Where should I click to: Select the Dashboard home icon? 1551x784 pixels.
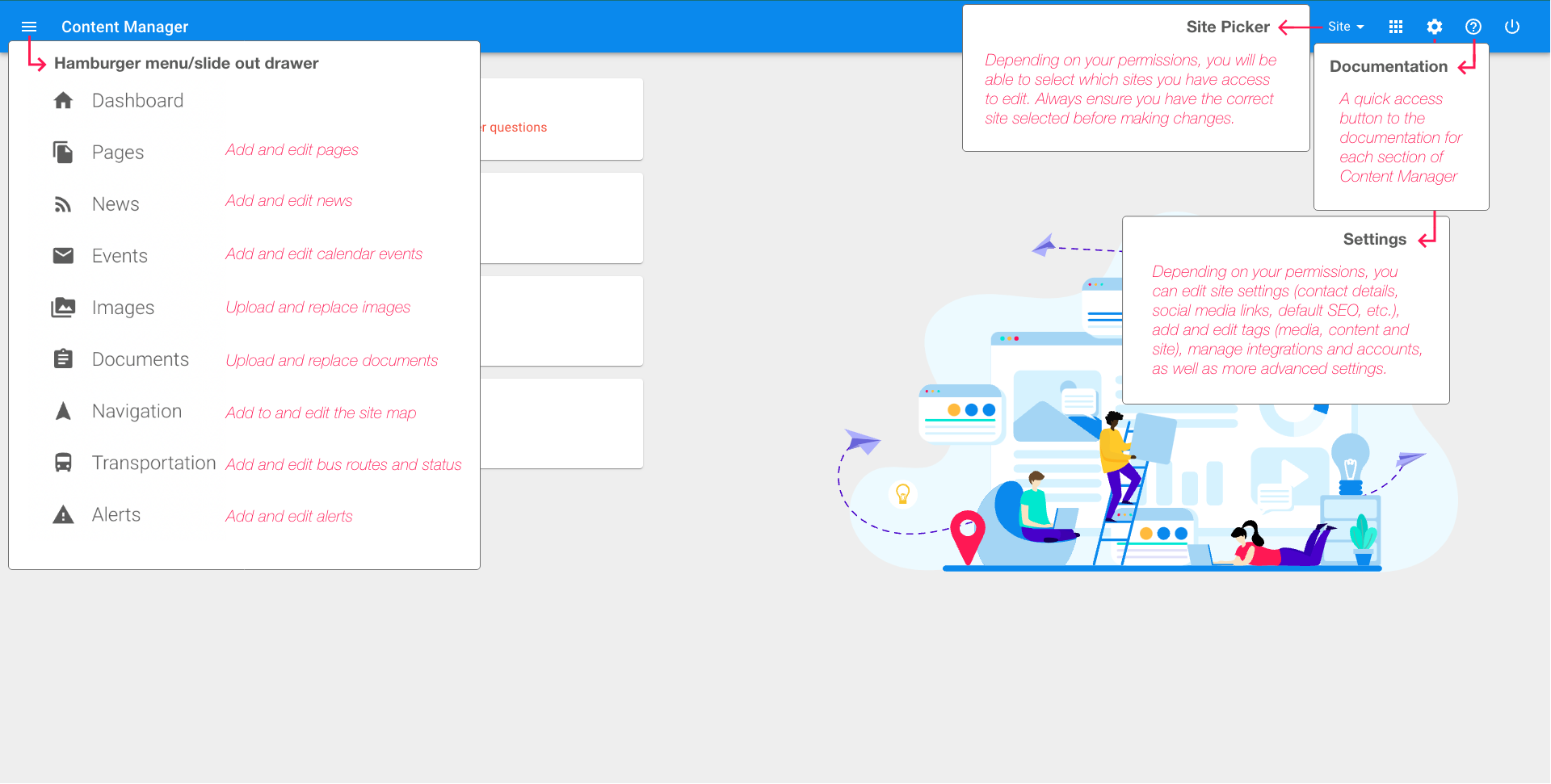(x=63, y=100)
